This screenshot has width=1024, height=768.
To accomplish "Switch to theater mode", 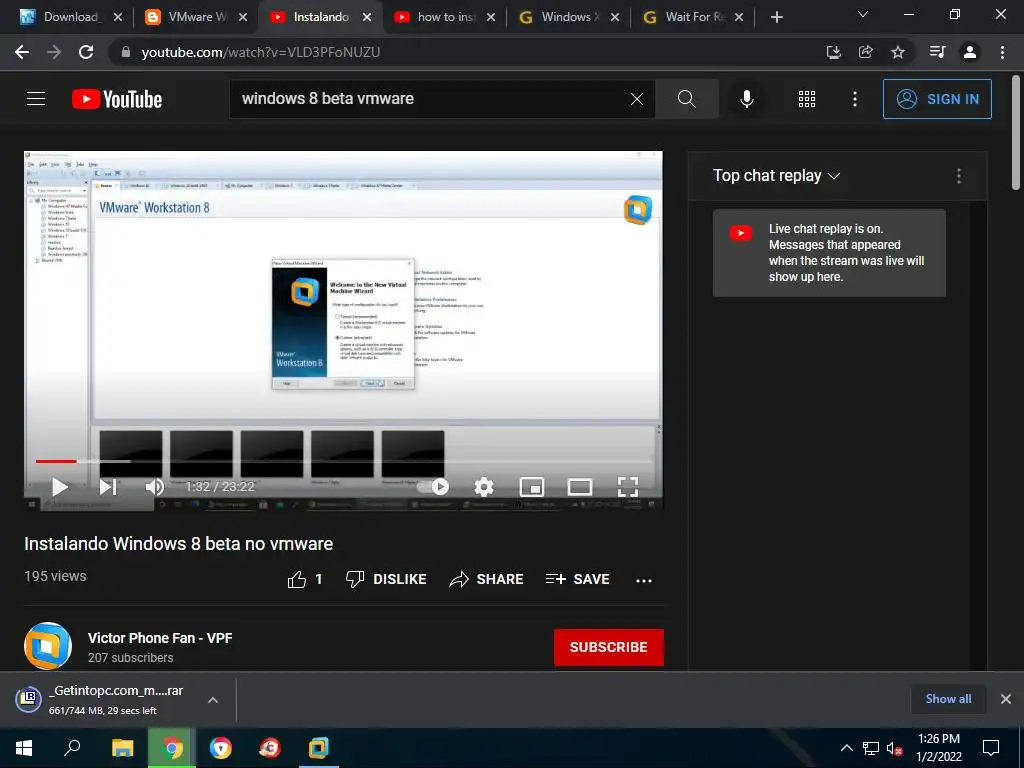I will (x=580, y=487).
